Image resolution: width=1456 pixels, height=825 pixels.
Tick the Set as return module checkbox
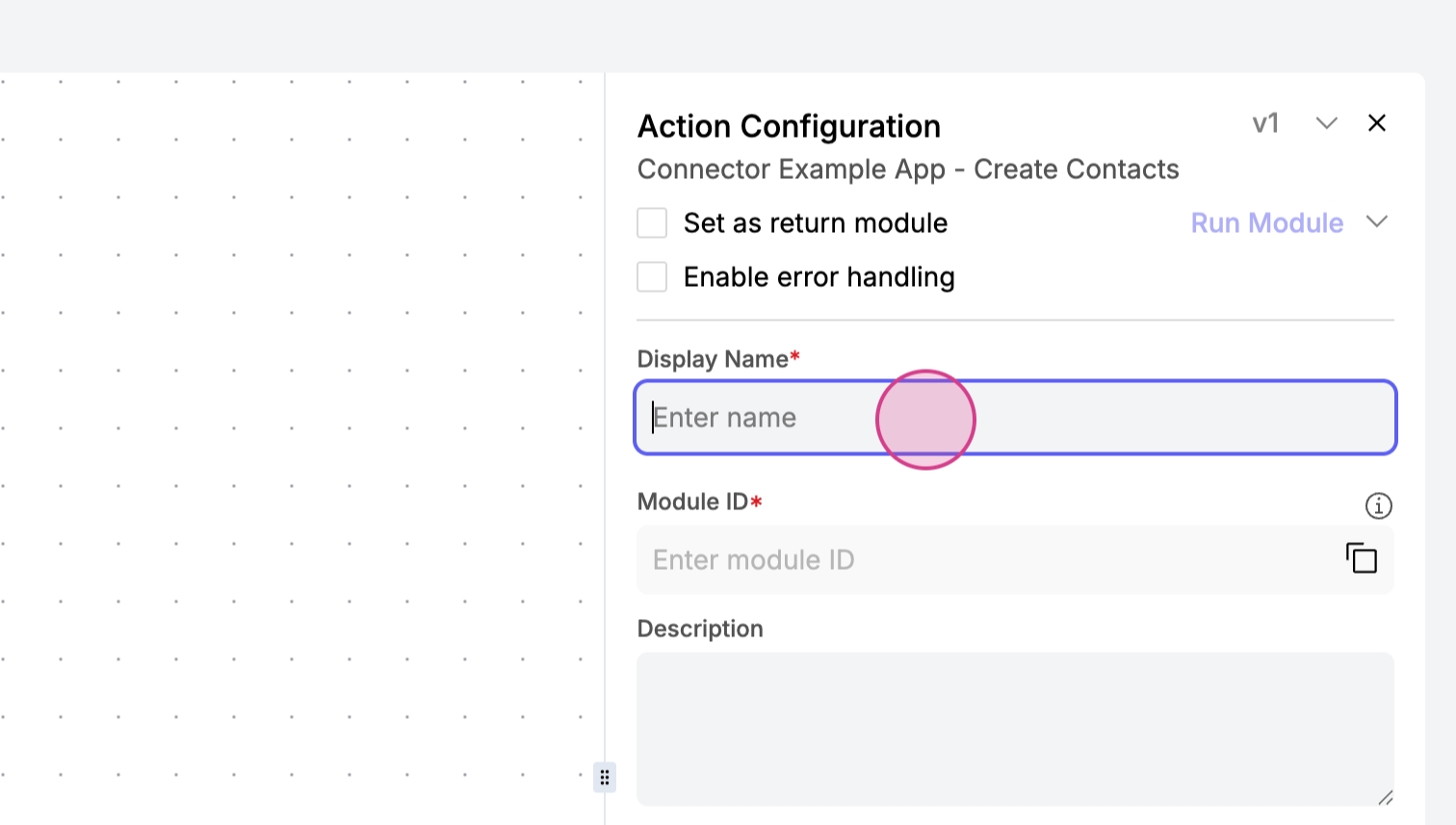point(652,223)
